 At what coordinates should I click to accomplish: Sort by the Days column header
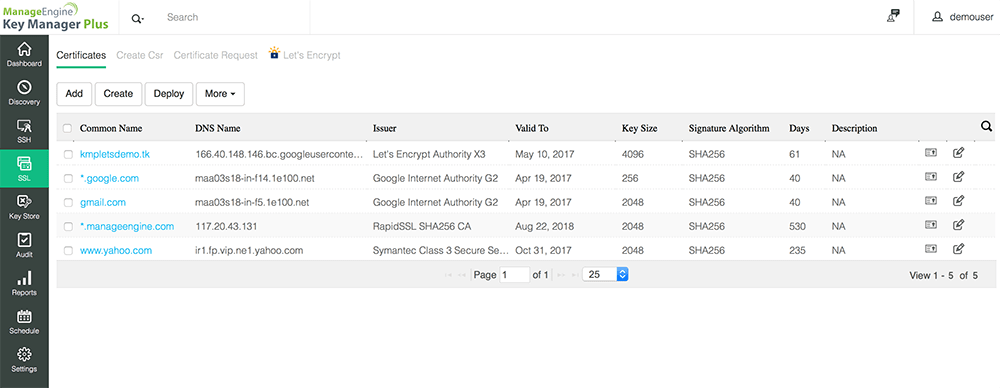pos(799,128)
